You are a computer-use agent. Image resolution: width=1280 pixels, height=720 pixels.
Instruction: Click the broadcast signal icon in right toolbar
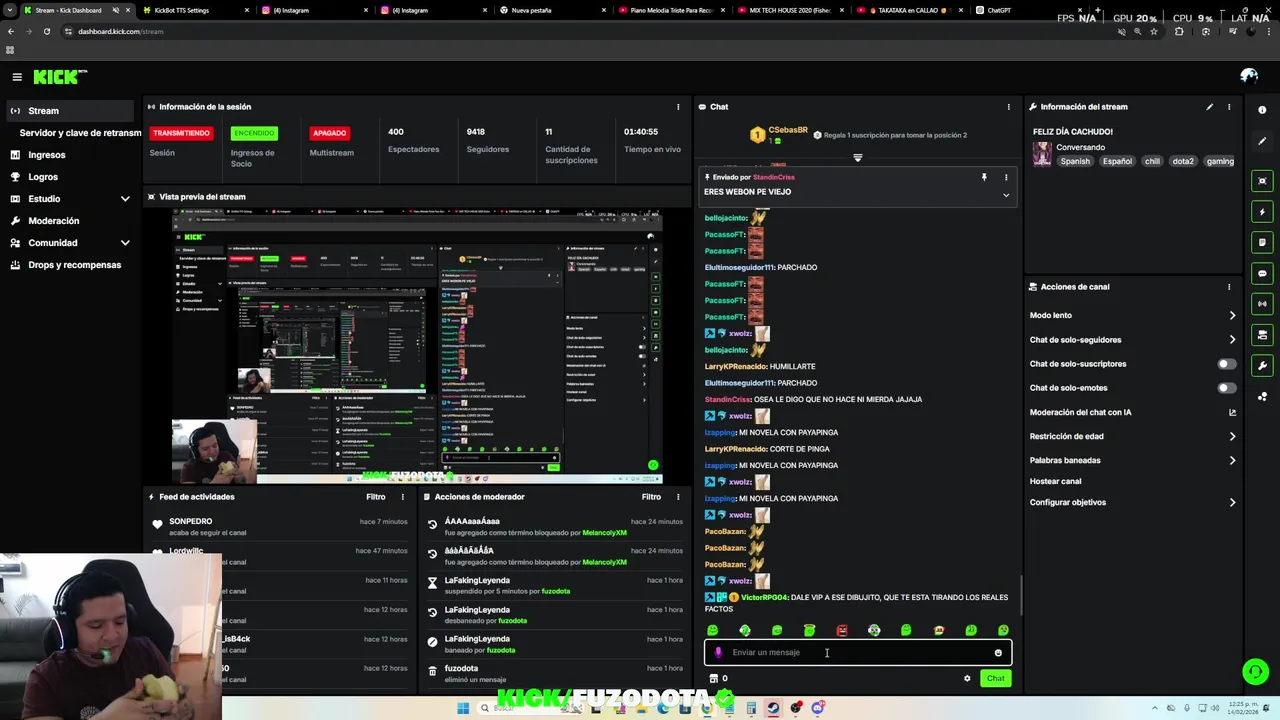(x=1262, y=304)
